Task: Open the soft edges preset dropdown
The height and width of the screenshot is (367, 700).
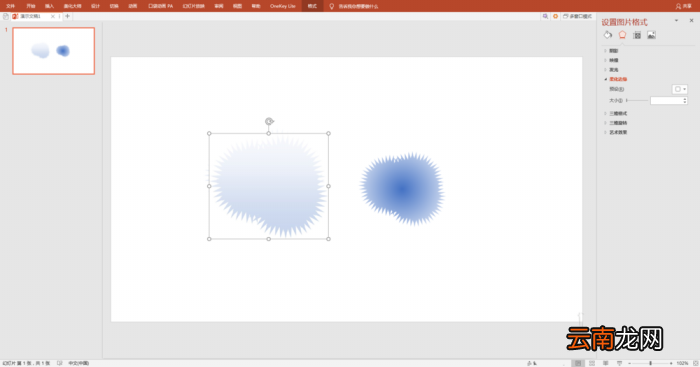Action: point(680,89)
